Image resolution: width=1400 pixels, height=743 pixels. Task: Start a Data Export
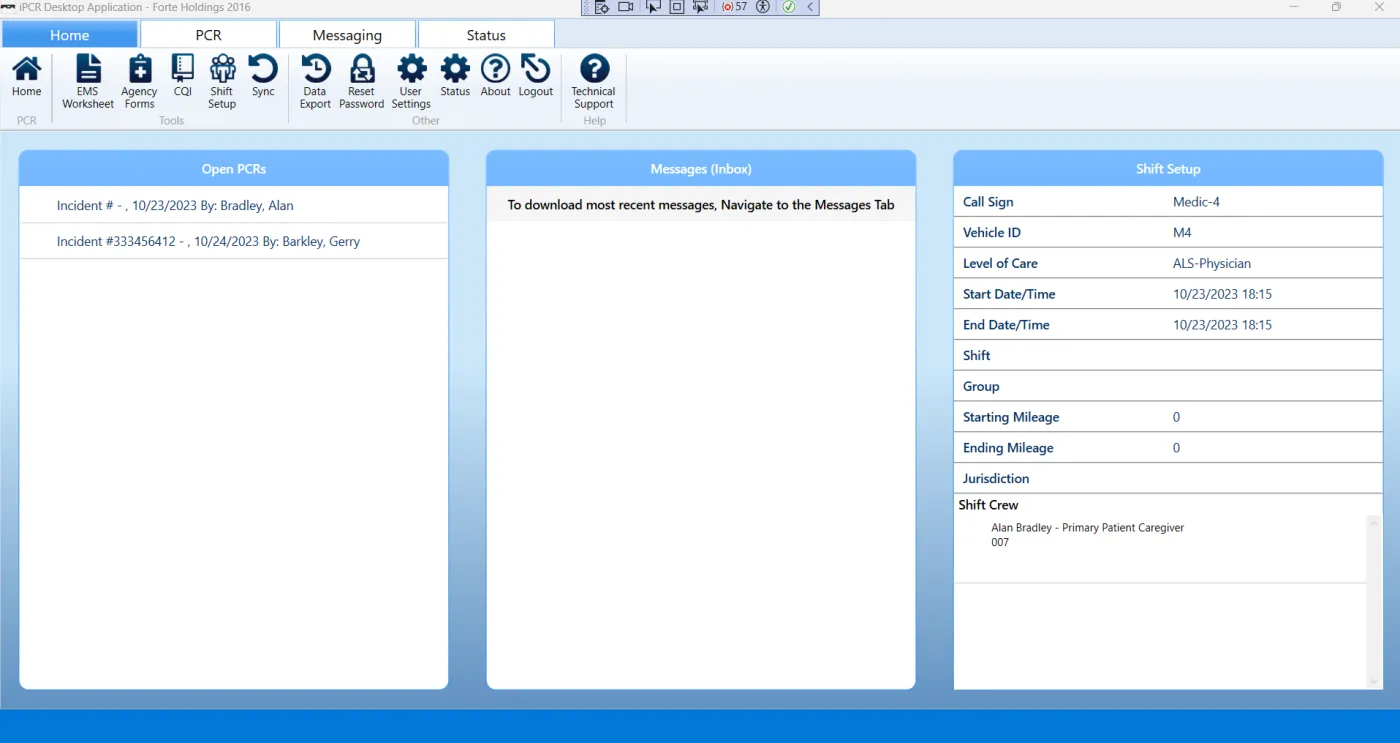315,82
